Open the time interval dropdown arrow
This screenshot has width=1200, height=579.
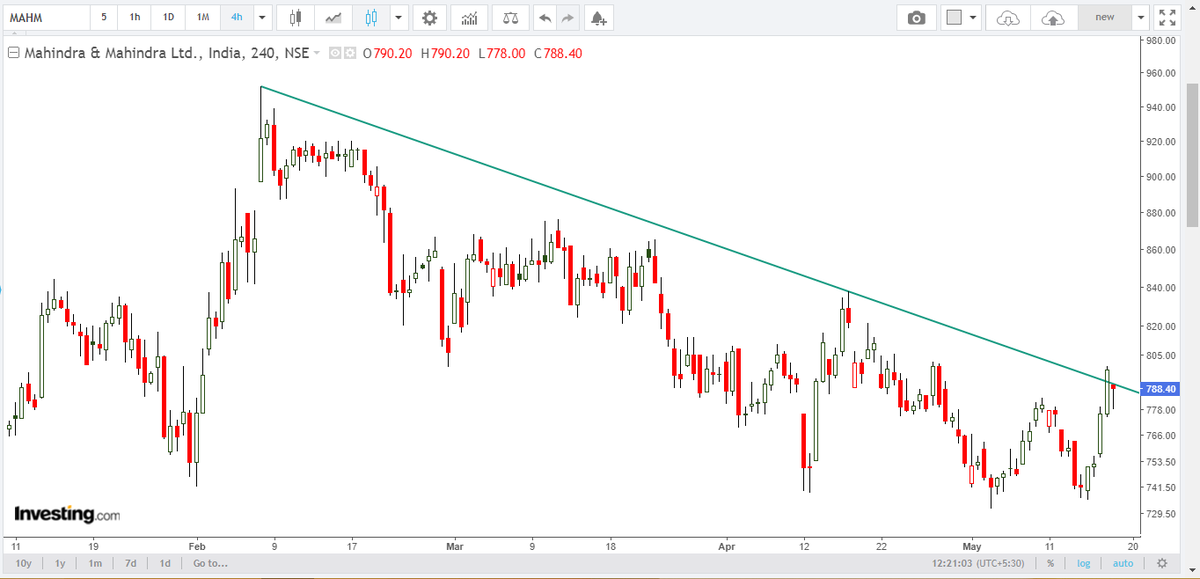[262, 18]
